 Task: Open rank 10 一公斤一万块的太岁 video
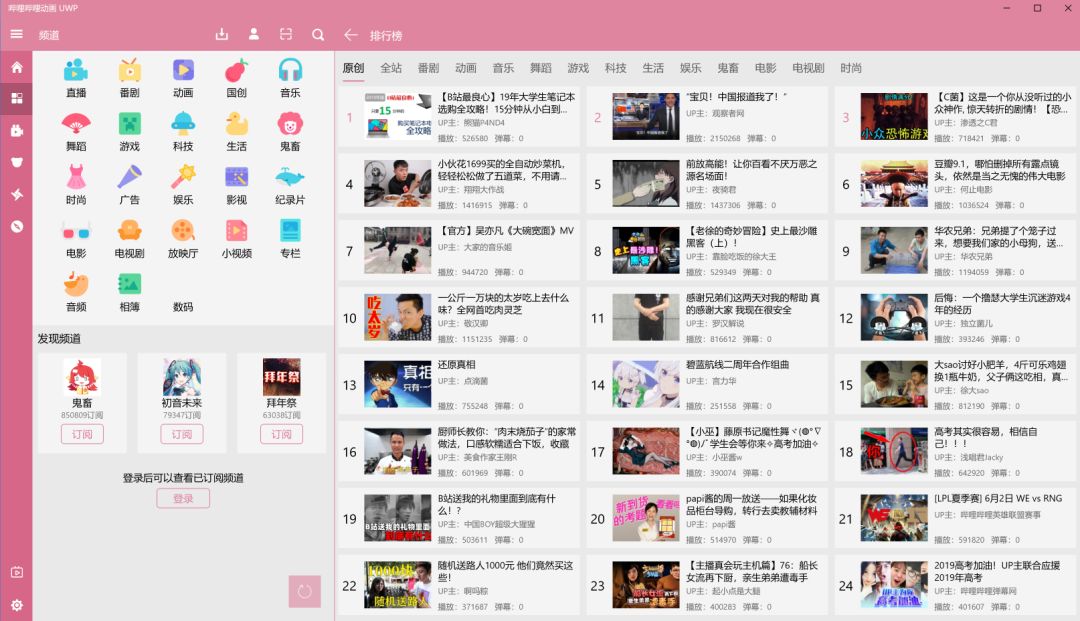coord(459,318)
